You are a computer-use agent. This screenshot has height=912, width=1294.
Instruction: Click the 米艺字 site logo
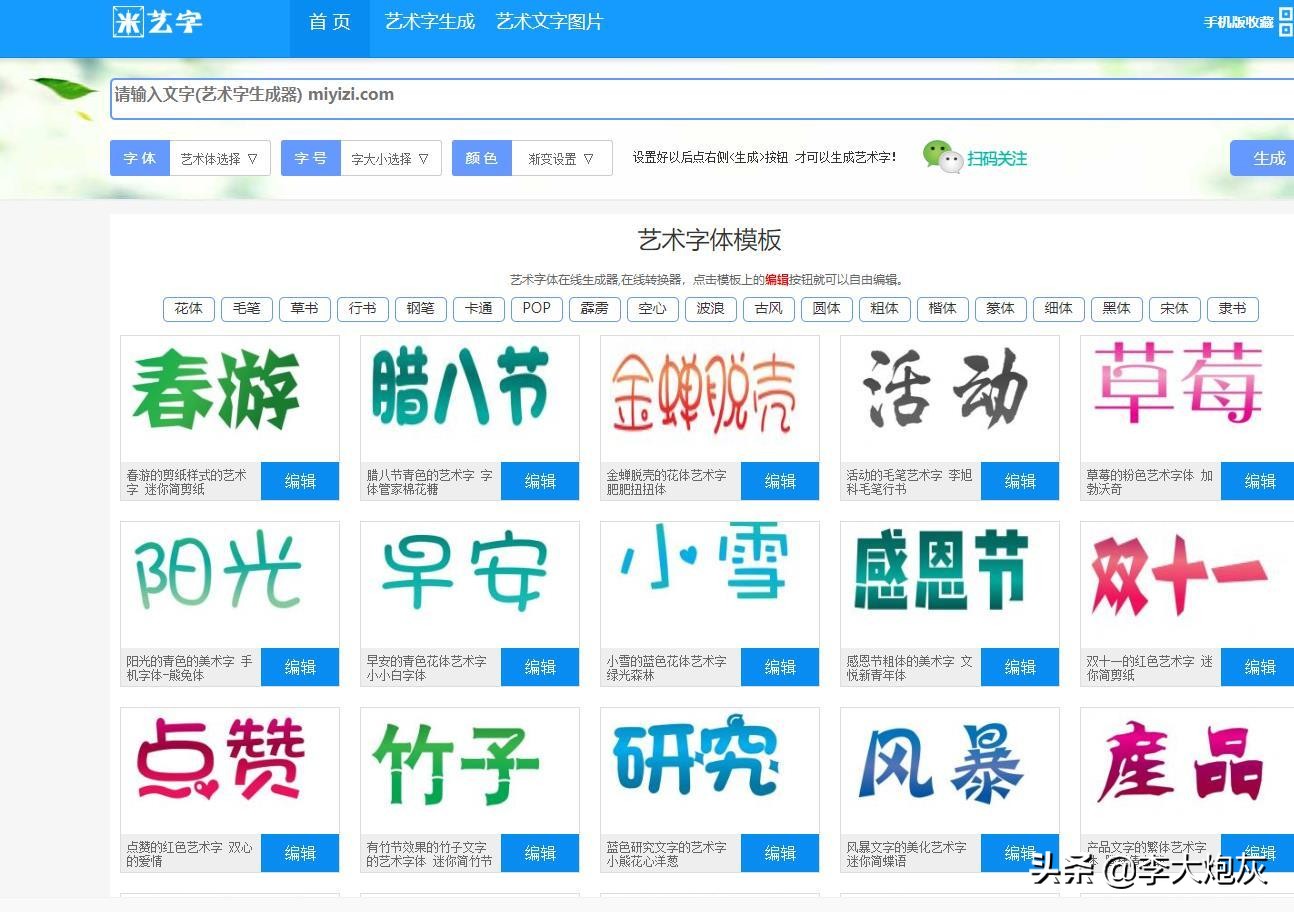coord(156,22)
